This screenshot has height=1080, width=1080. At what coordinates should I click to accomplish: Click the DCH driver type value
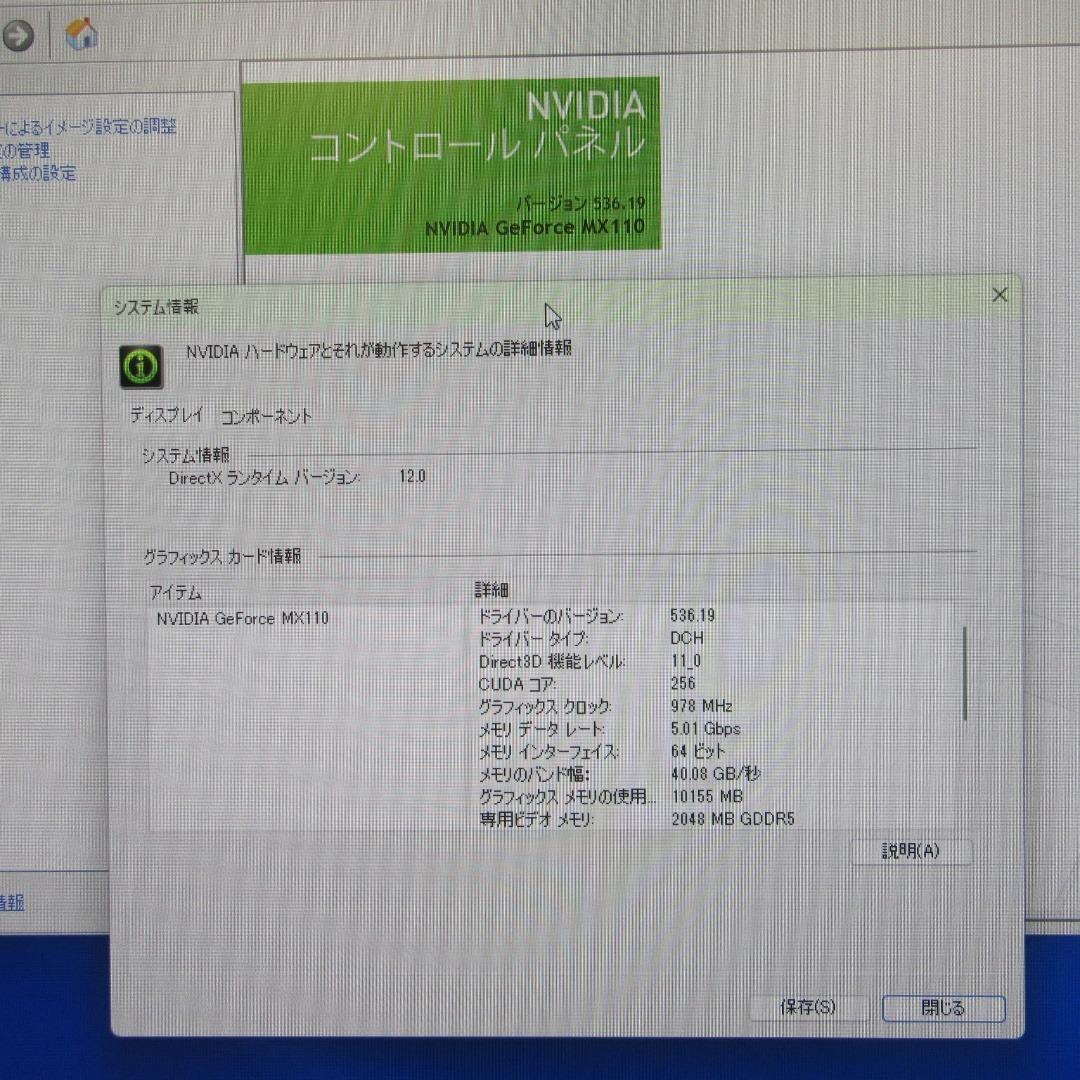[x=687, y=638]
